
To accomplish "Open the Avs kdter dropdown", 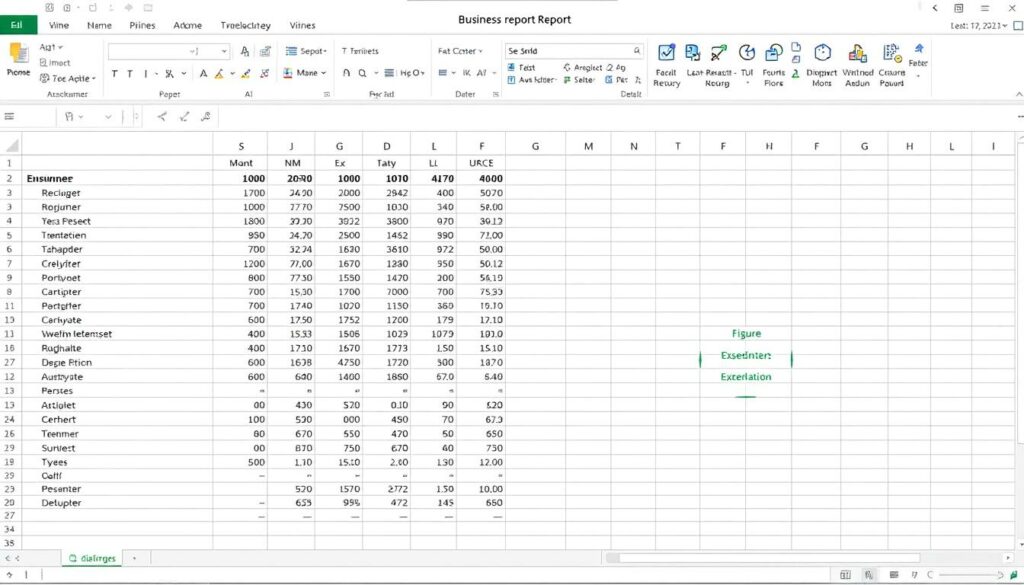I will click(532, 80).
